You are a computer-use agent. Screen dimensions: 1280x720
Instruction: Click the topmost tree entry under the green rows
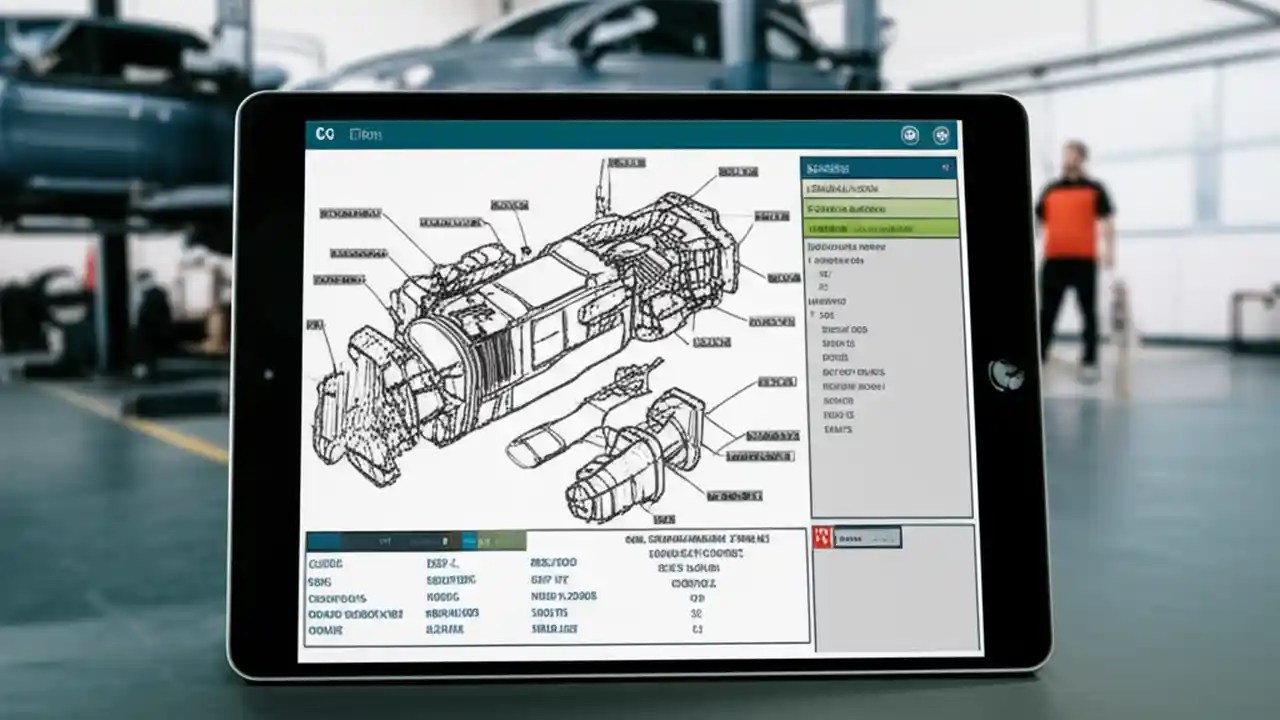(845, 248)
